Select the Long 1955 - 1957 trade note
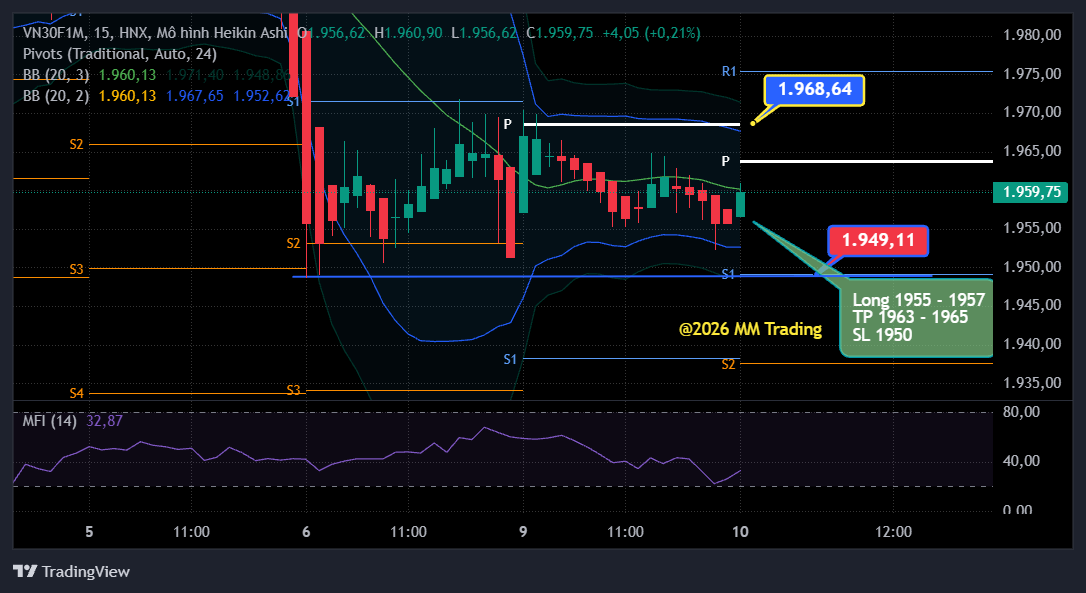The image size is (1086, 593). pyautogui.click(x=918, y=317)
